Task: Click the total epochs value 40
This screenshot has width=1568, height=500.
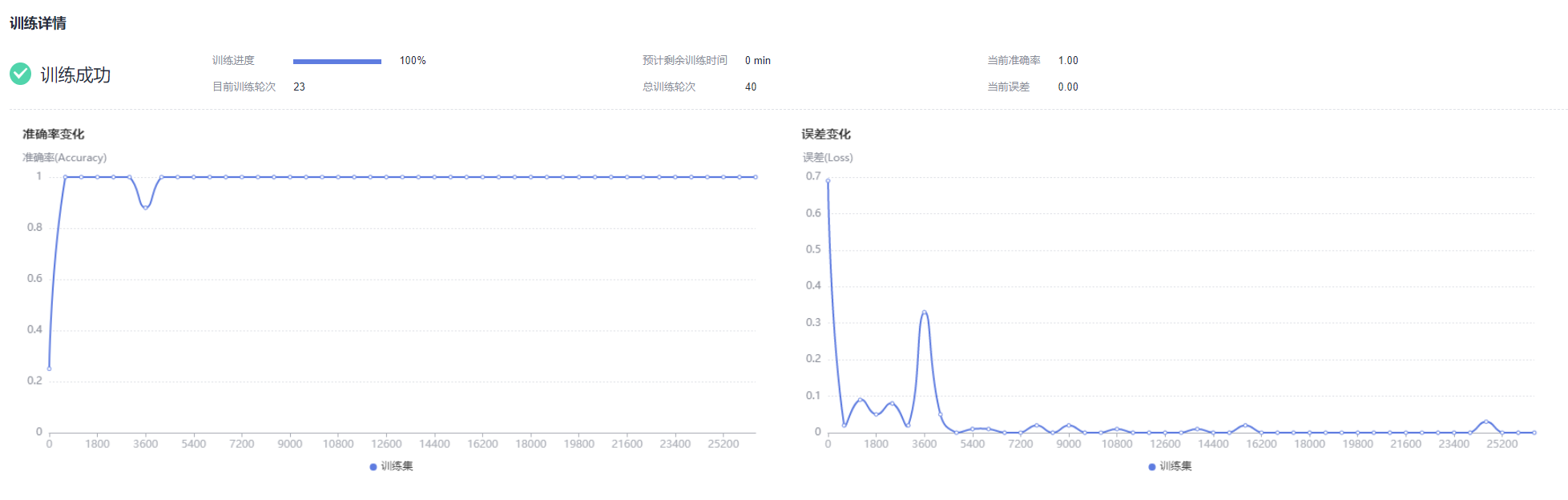Action: [751, 87]
